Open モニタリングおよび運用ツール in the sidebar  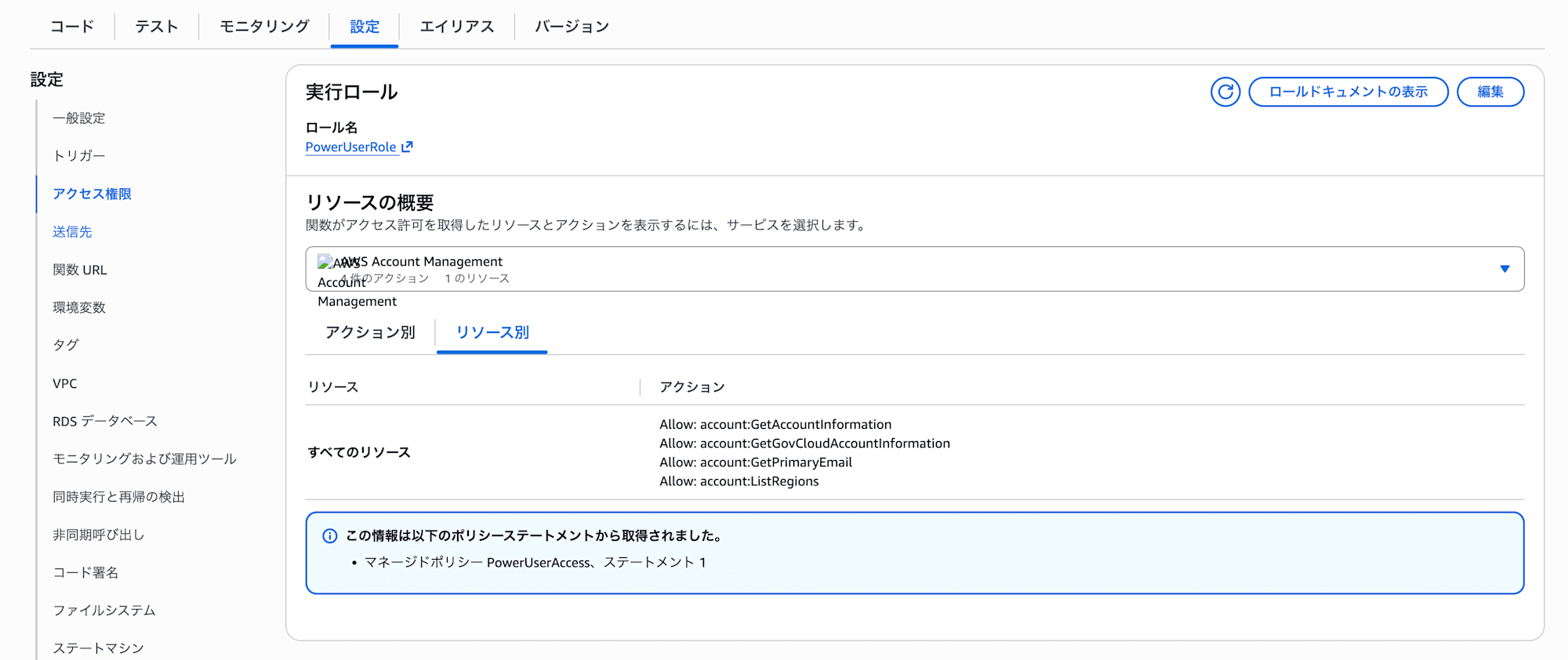coord(144,459)
